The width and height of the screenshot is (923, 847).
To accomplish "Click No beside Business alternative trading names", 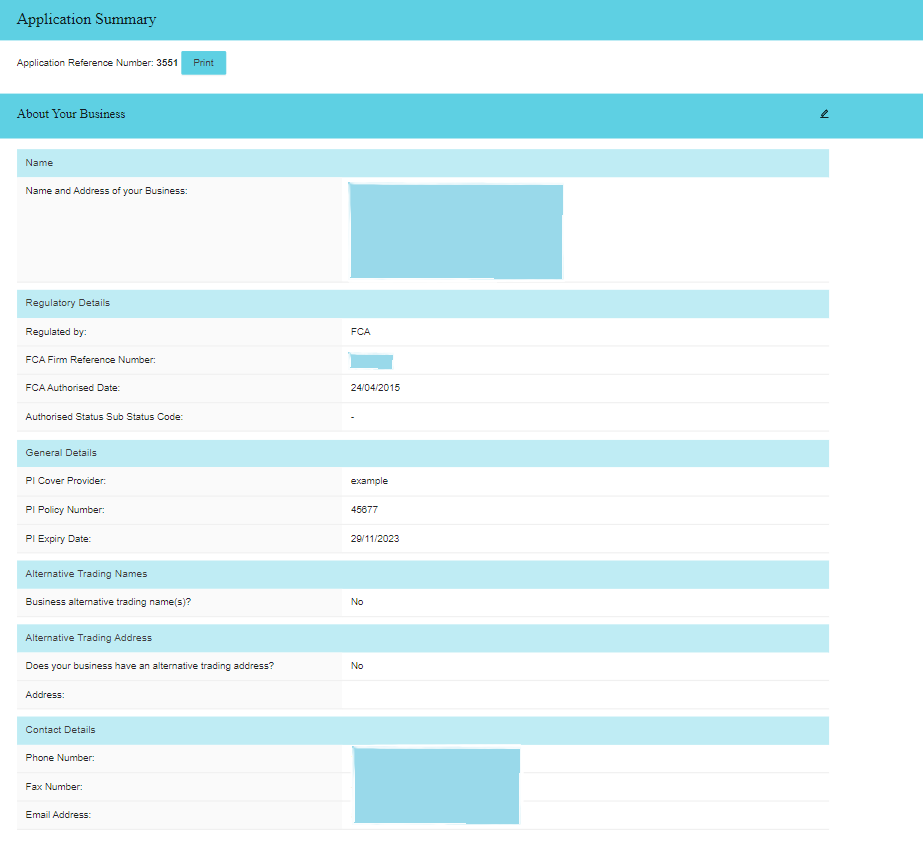I will (356, 602).
